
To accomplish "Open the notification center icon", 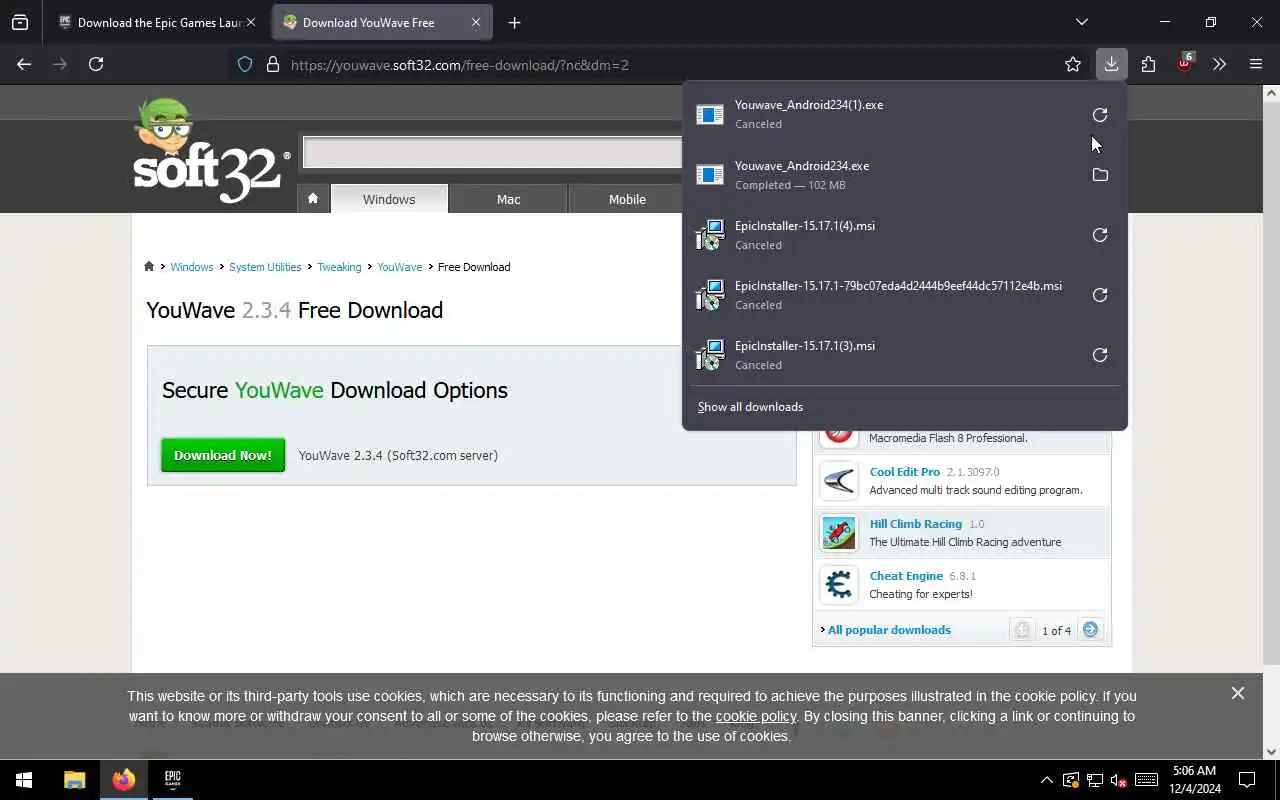I will pos(1247,780).
